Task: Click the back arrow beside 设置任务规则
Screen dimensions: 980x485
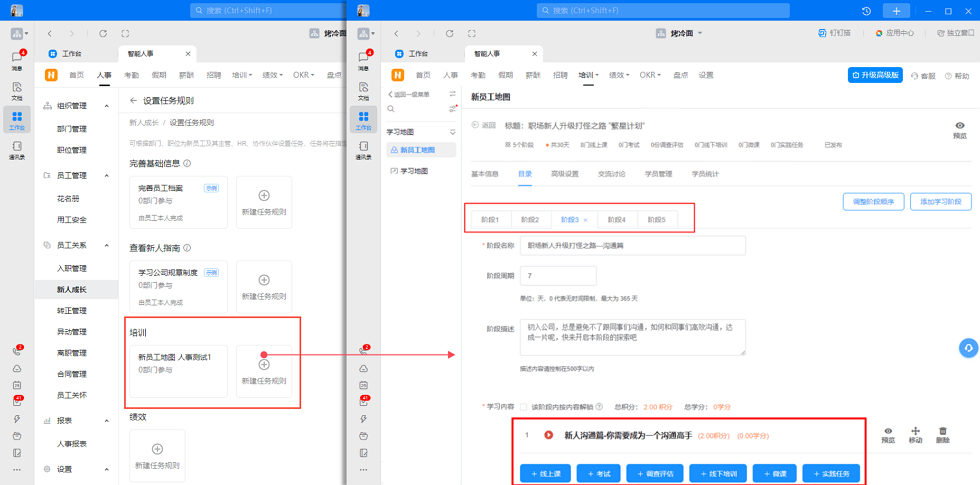Action: coord(133,101)
